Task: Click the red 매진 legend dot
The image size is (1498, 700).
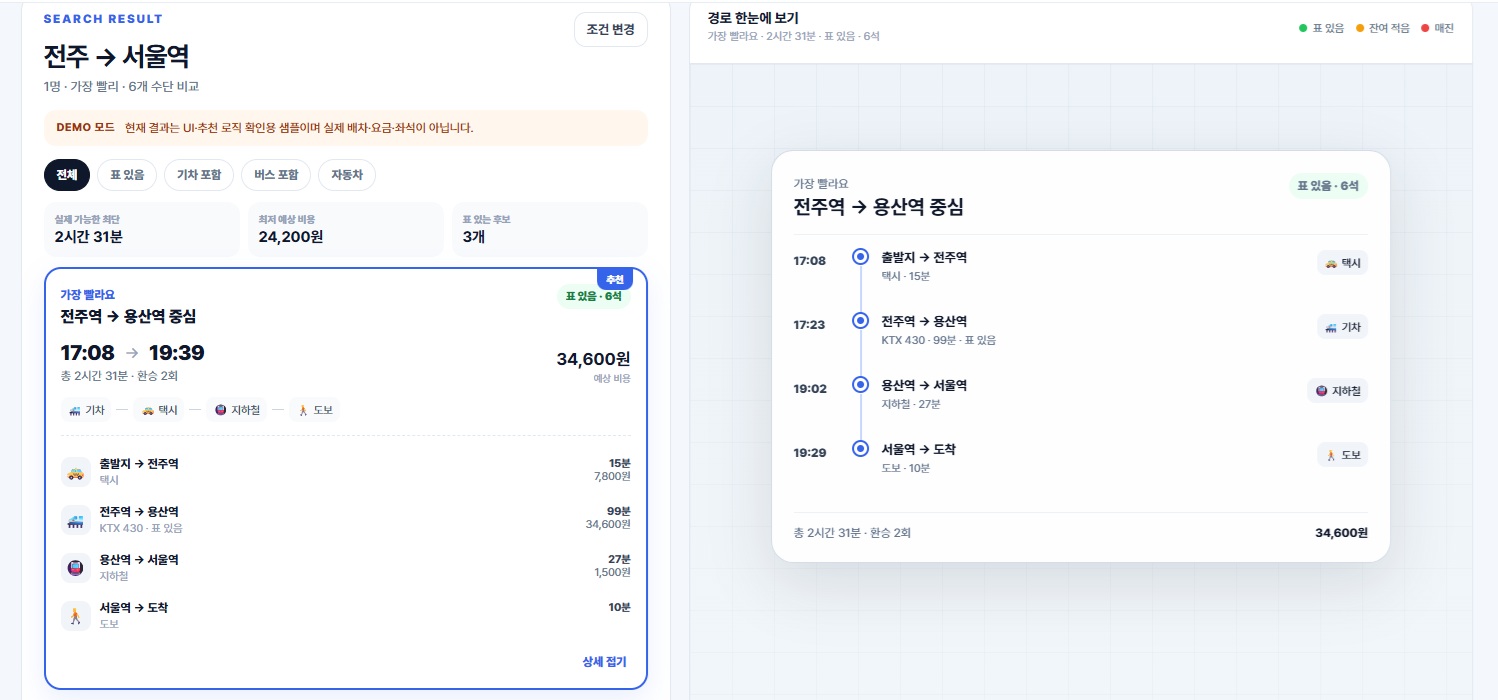Action: click(x=1425, y=28)
